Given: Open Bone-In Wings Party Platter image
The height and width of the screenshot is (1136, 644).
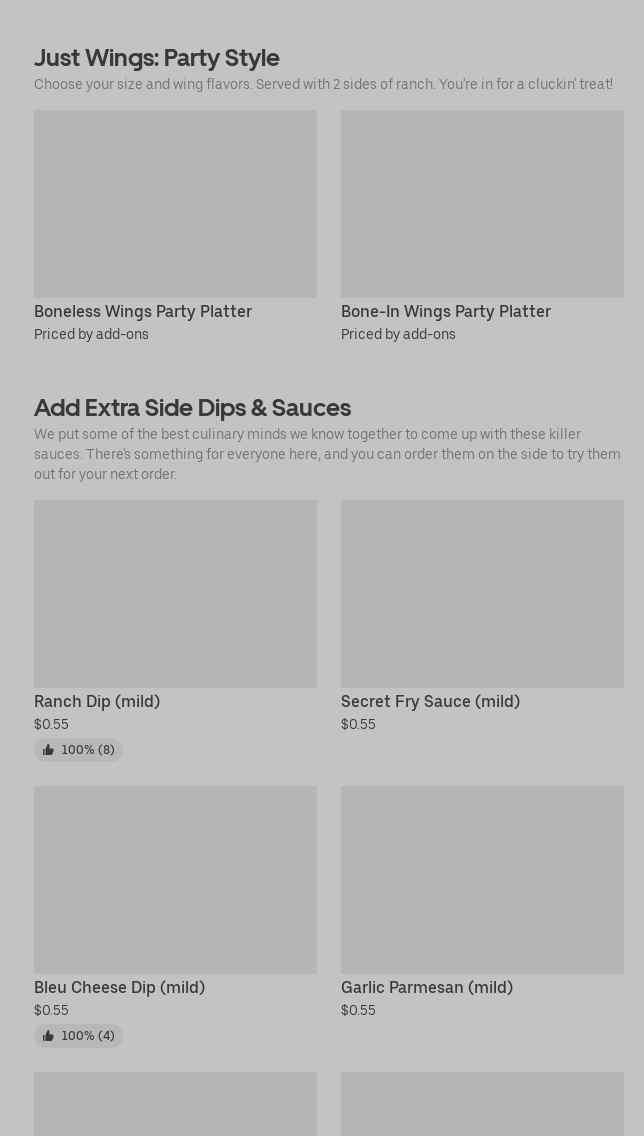Looking at the screenshot, I should 482,204.
